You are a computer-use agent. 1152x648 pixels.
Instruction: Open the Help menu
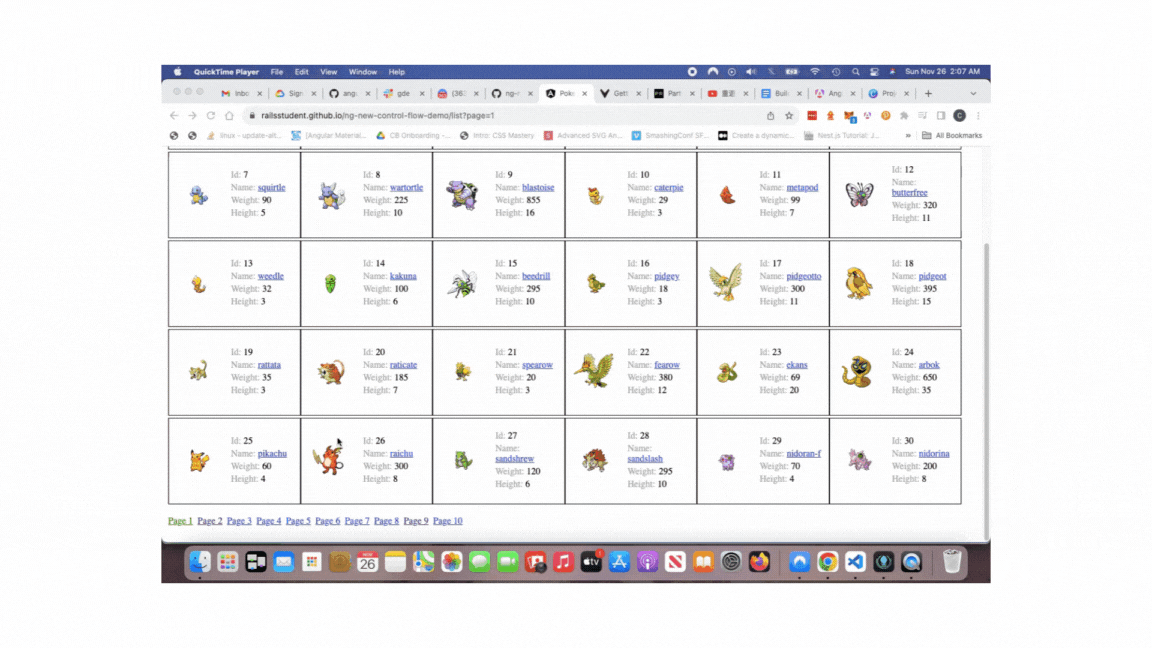coord(397,72)
